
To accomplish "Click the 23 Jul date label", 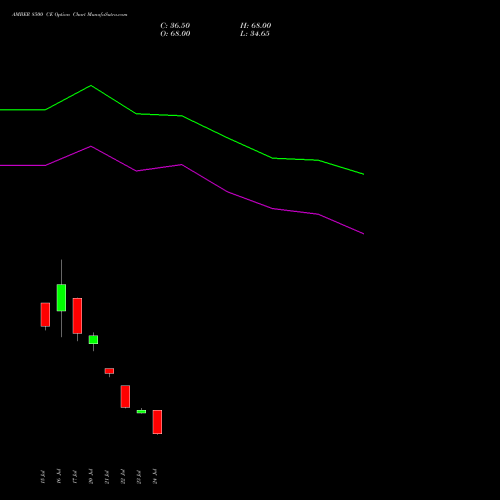I will (139, 477).
